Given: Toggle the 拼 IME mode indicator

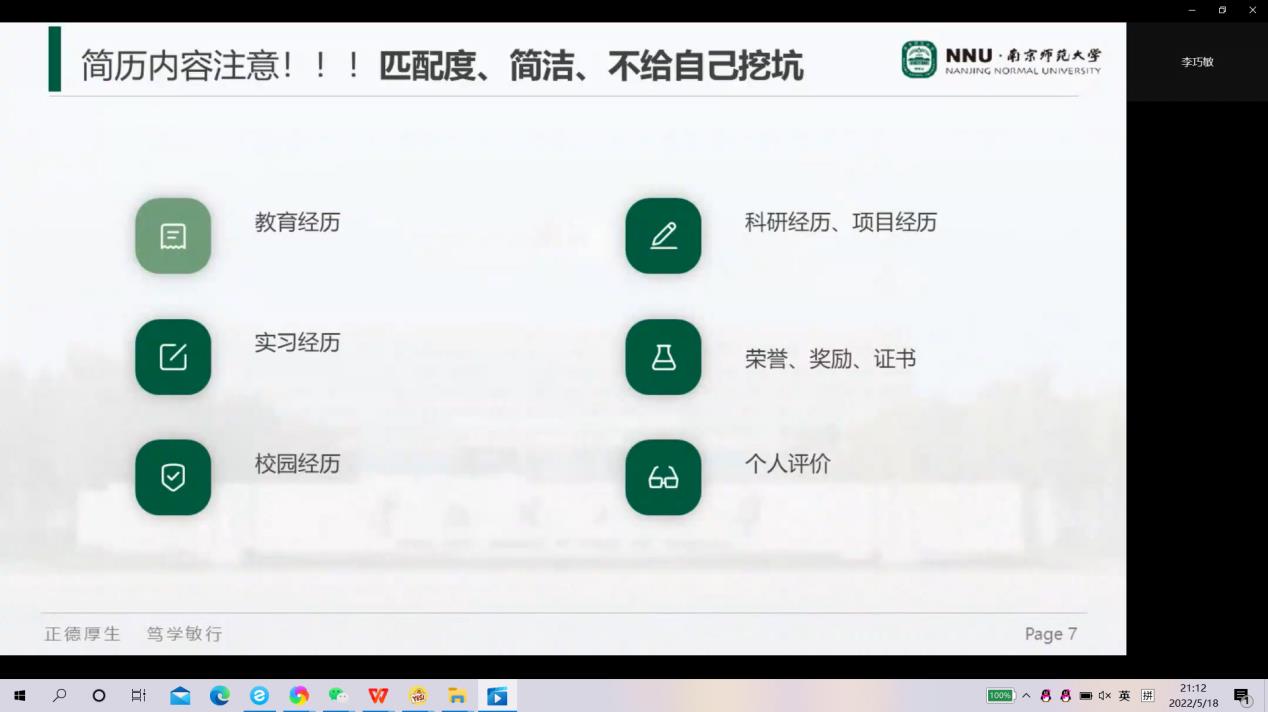Looking at the screenshot, I should [1147, 696].
